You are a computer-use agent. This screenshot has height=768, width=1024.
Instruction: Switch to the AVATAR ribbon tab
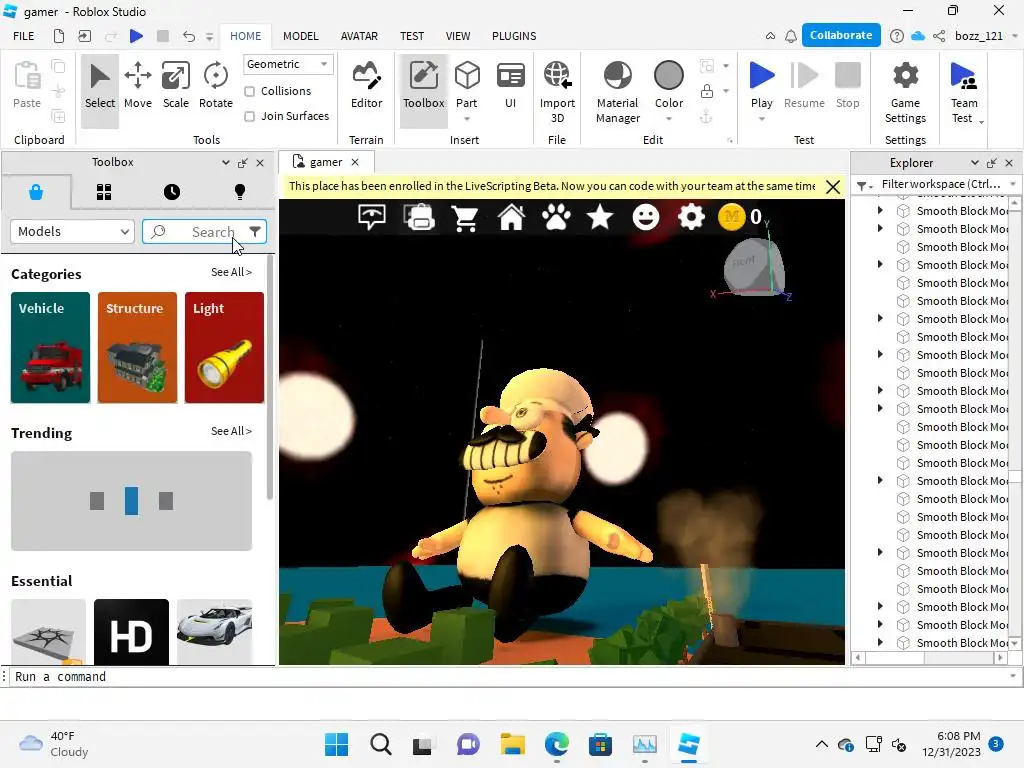(x=359, y=36)
